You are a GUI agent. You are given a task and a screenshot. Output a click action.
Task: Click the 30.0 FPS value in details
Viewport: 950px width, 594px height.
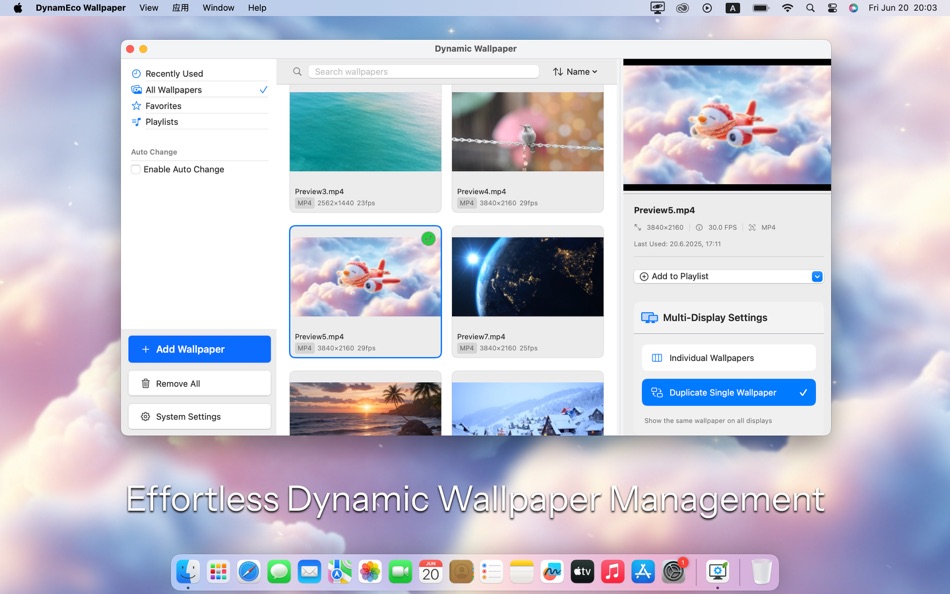click(x=722, y=227)
